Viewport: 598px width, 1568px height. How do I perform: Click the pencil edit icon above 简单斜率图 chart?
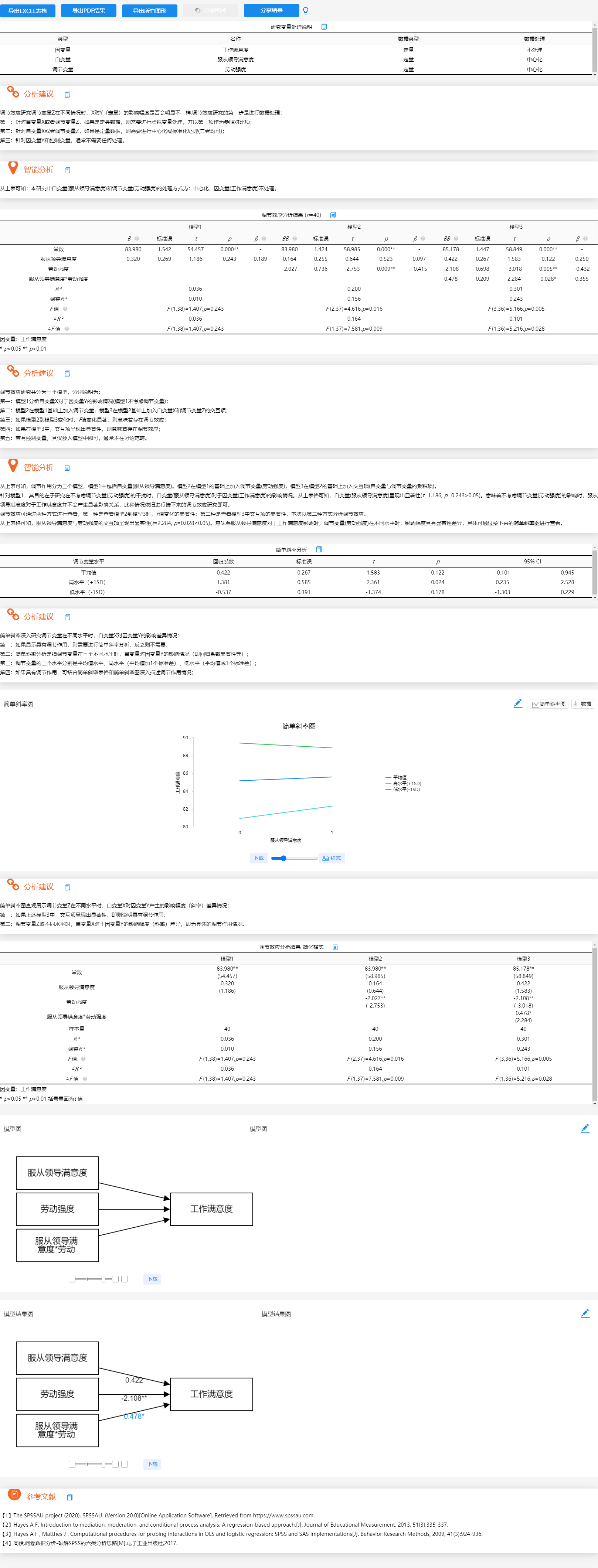pos(518,704)
